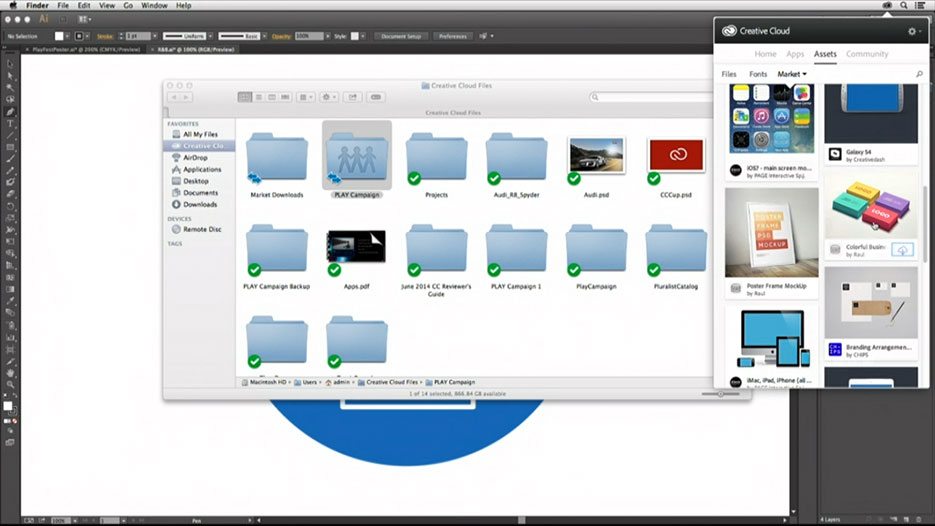Switch Finder to list view
Image resolution: width=935 pixels, height=526 pixels.
point(258,97)
